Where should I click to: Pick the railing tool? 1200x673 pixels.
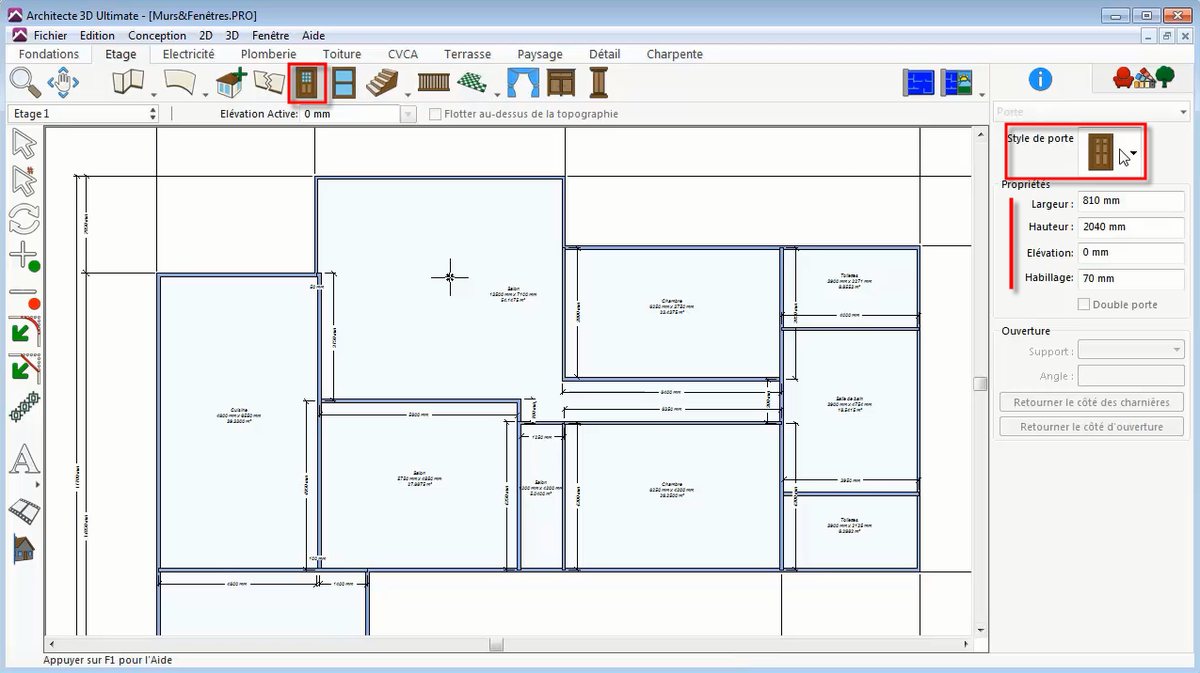(x=434, y=82)
